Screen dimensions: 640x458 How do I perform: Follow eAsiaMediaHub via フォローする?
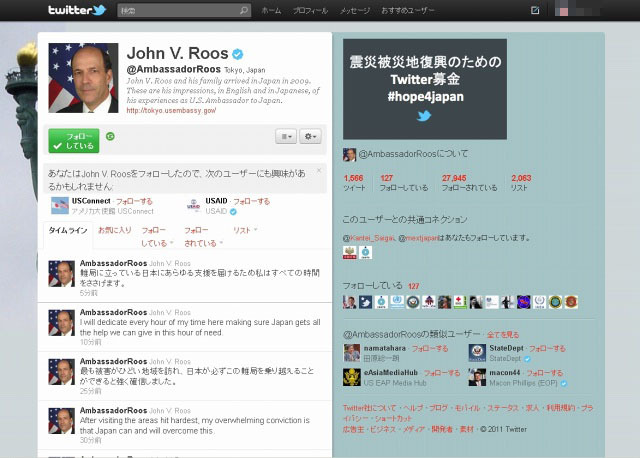(442, 373)
